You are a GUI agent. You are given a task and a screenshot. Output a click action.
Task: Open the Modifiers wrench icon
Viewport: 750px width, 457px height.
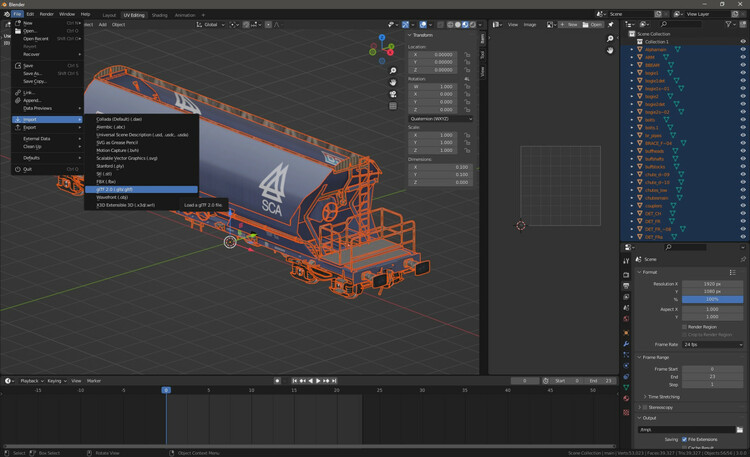click(626, 344)
